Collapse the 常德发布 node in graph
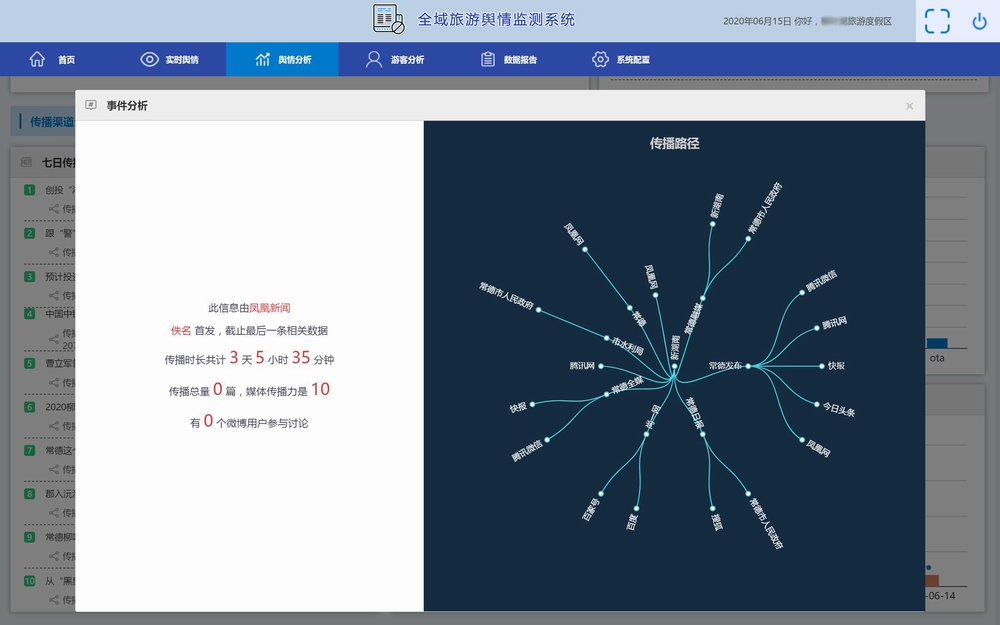 pyautogui.click(x=748, y=366)
